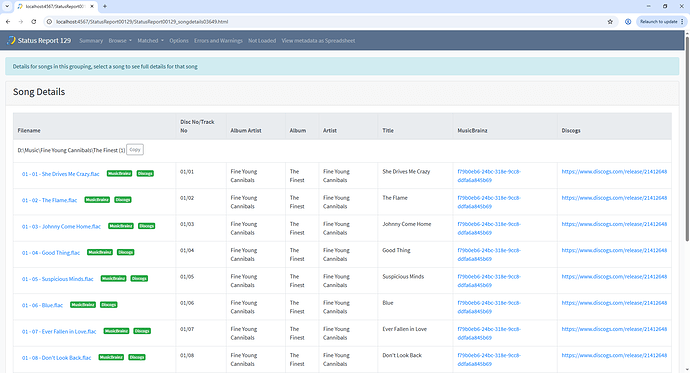Image resolution: width=690 pixels, height=373 pixels.
Task: Open MusicBrainz ID link for Suspicious Minds
Action: [489, 281]
